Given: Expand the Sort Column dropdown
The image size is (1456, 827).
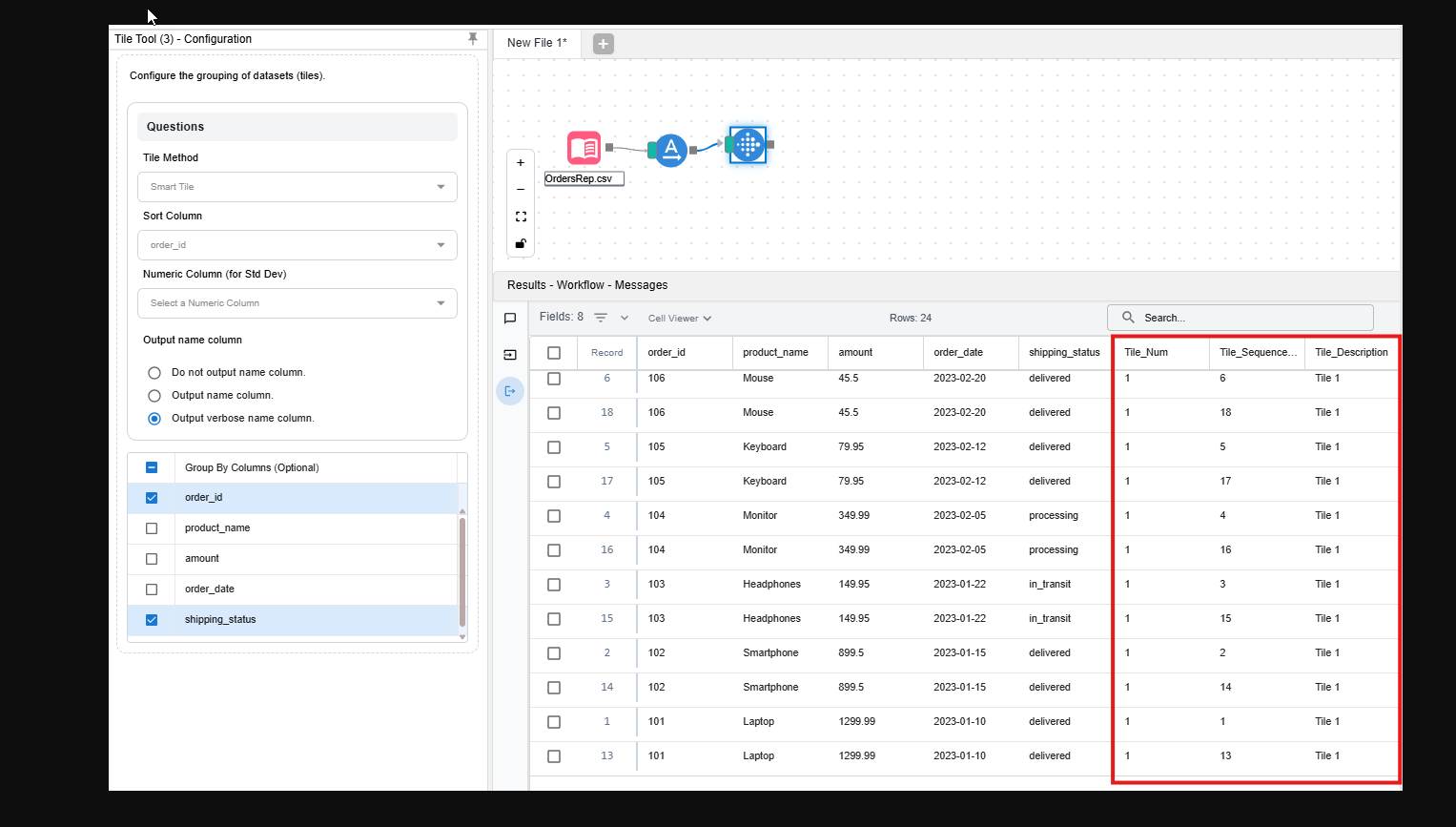Looking at the screenshot, I should point(297,245).
